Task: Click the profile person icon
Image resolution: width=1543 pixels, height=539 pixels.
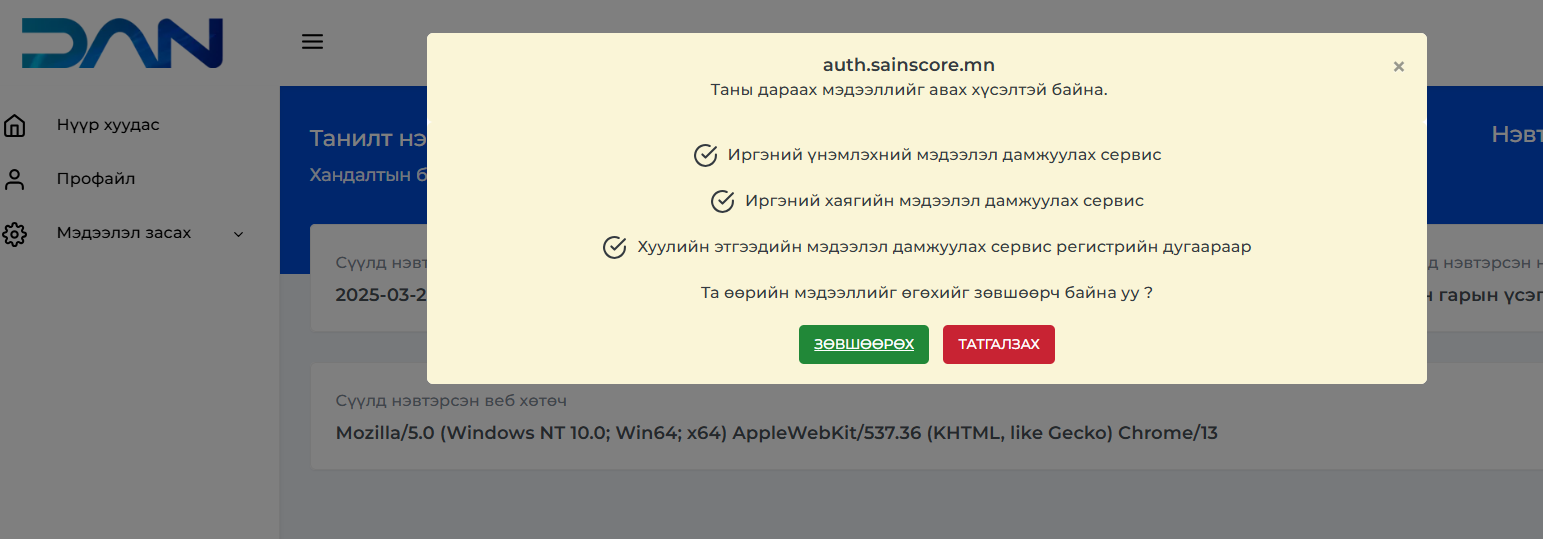Action: (x=15, y=180)
